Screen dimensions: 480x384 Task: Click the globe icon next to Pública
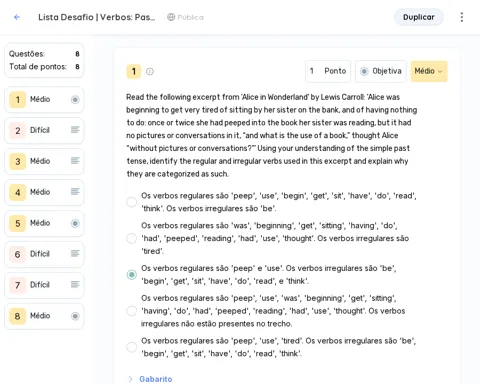171,17
